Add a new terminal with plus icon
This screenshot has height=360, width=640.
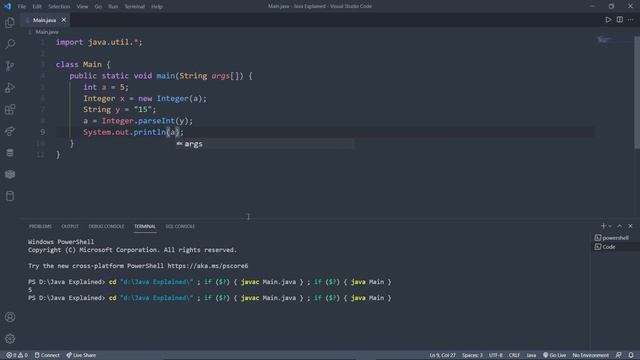point(603,226)
